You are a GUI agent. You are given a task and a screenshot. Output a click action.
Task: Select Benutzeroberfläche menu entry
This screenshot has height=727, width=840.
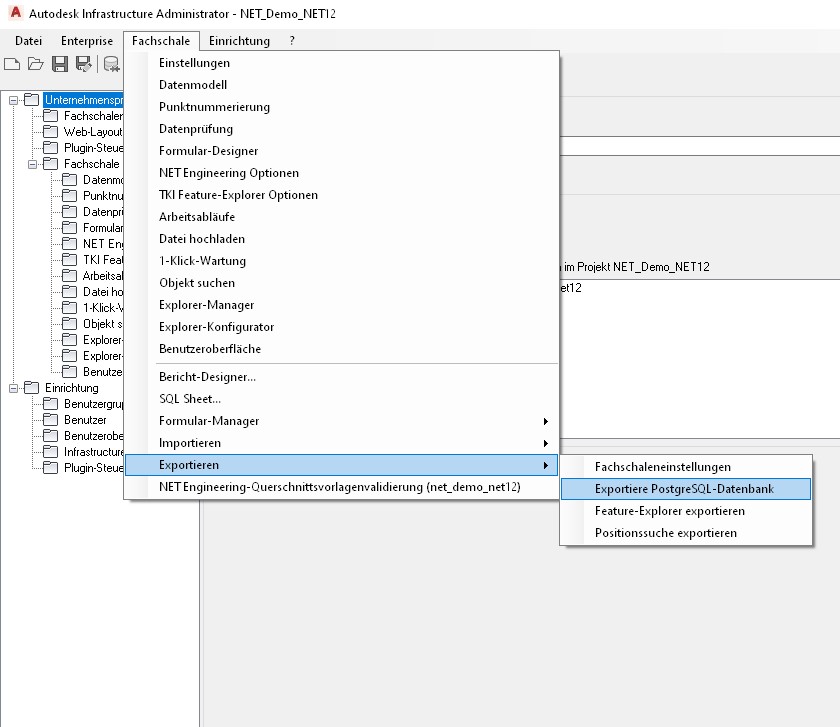(342, 349)
